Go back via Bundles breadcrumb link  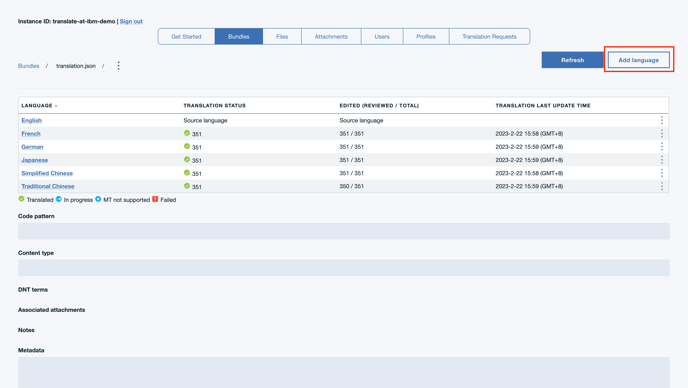[29, 66]
